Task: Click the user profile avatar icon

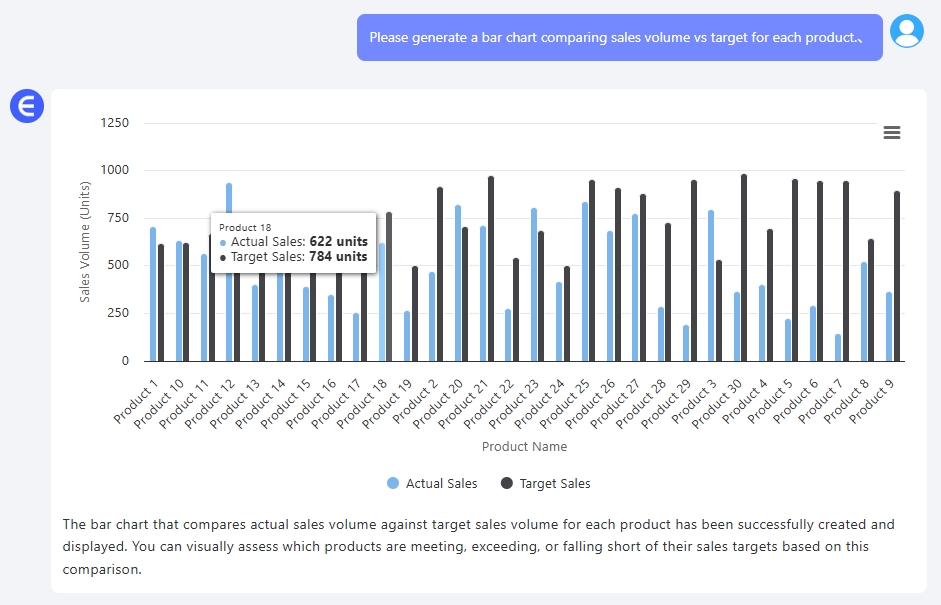Action: [x=907, y=31]
